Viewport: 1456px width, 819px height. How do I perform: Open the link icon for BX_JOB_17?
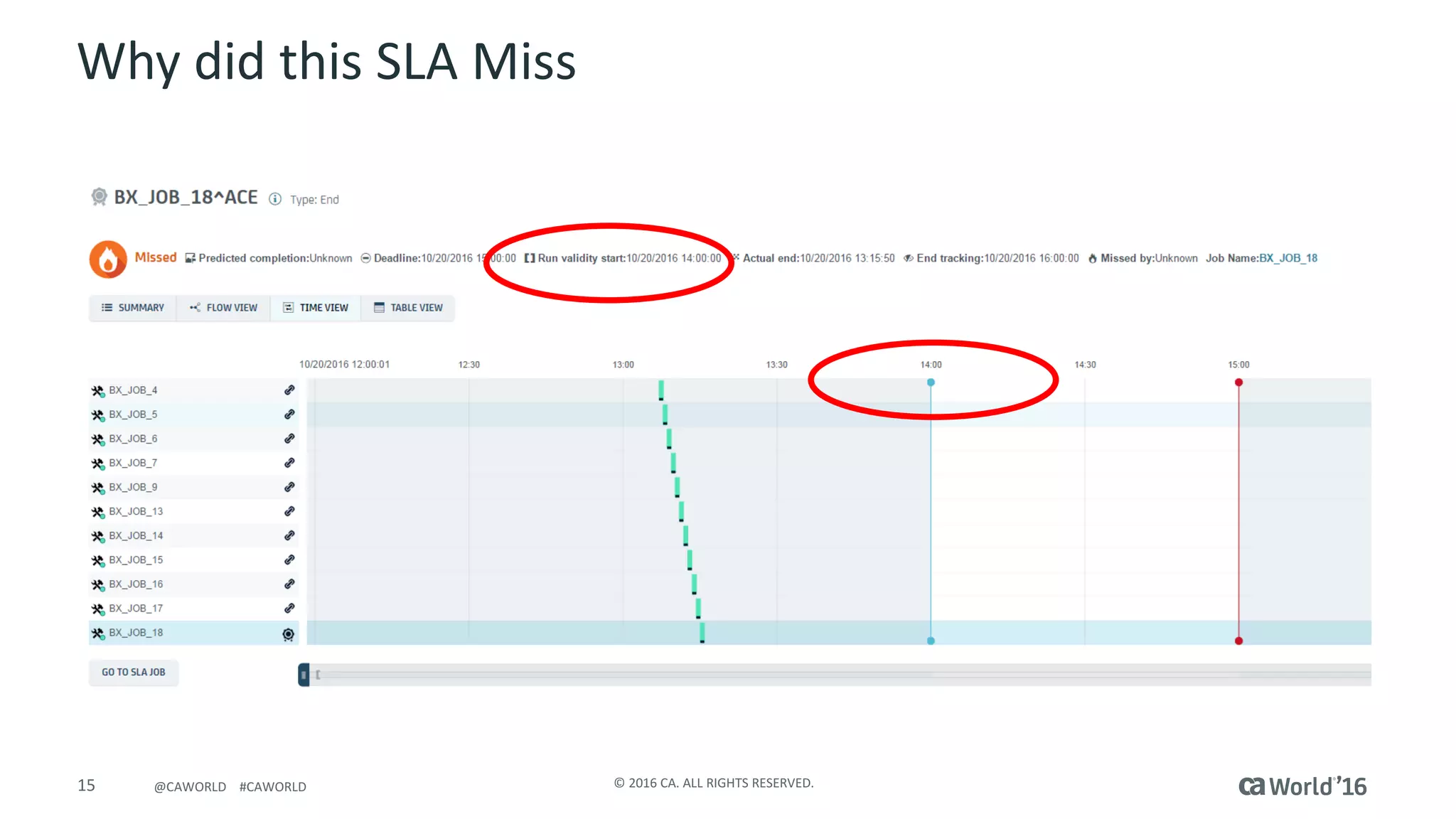(289, 608)
